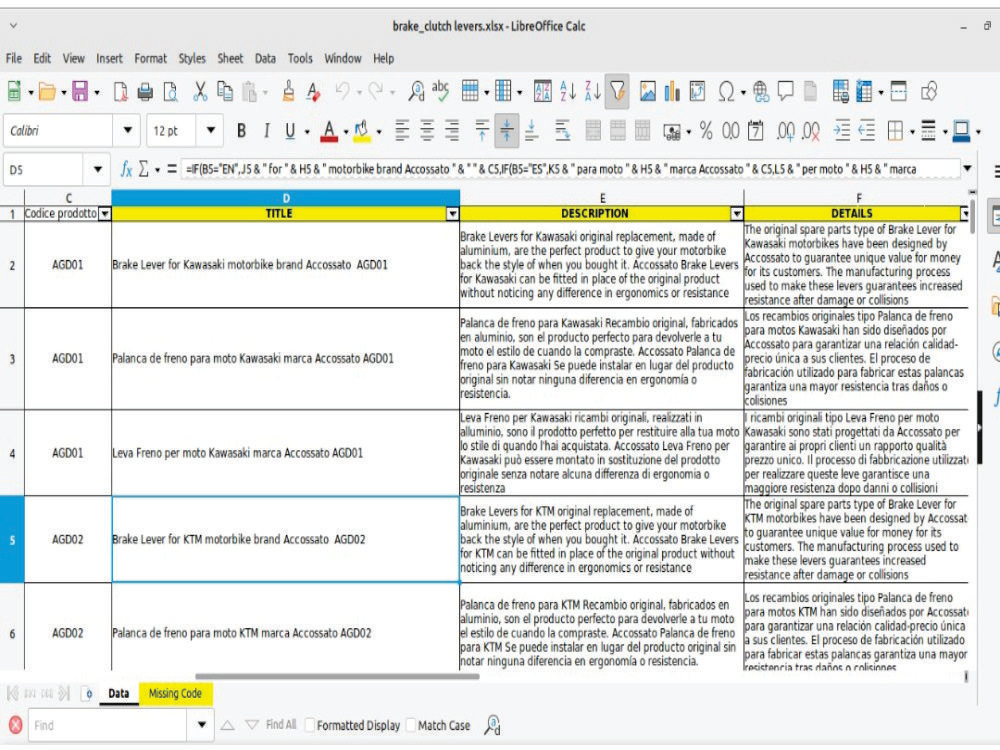Close the Find toolbar
The height and width of the screenshot is (750, 1000).
(15, 724)
